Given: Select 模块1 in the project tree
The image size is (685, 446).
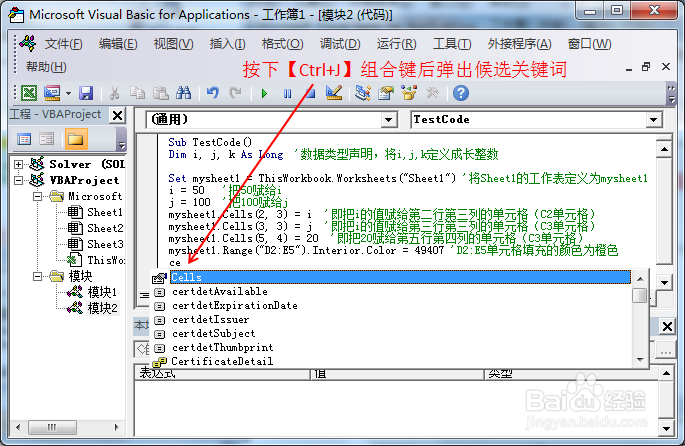Looking at the screenshot, I should point(93,292).
